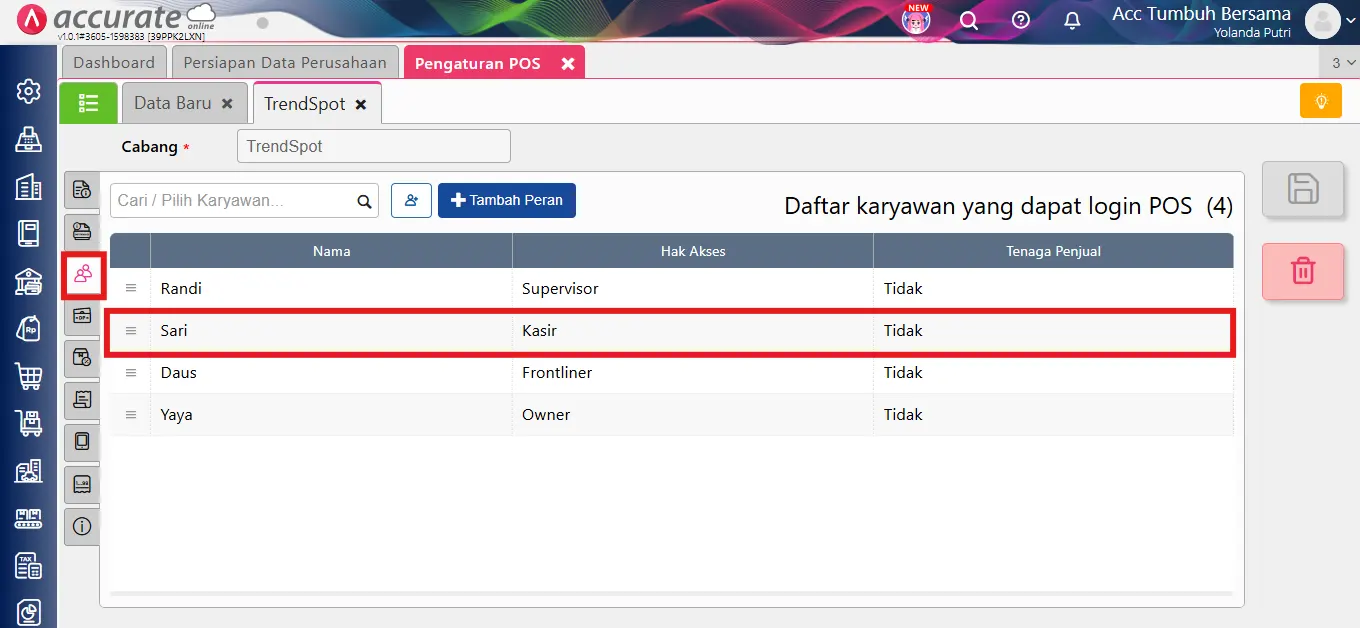The width and height of the screenshot is (1360, 628).
Task: Click the Cari / Pilih Karyawan search field
Action: point(234,200)
